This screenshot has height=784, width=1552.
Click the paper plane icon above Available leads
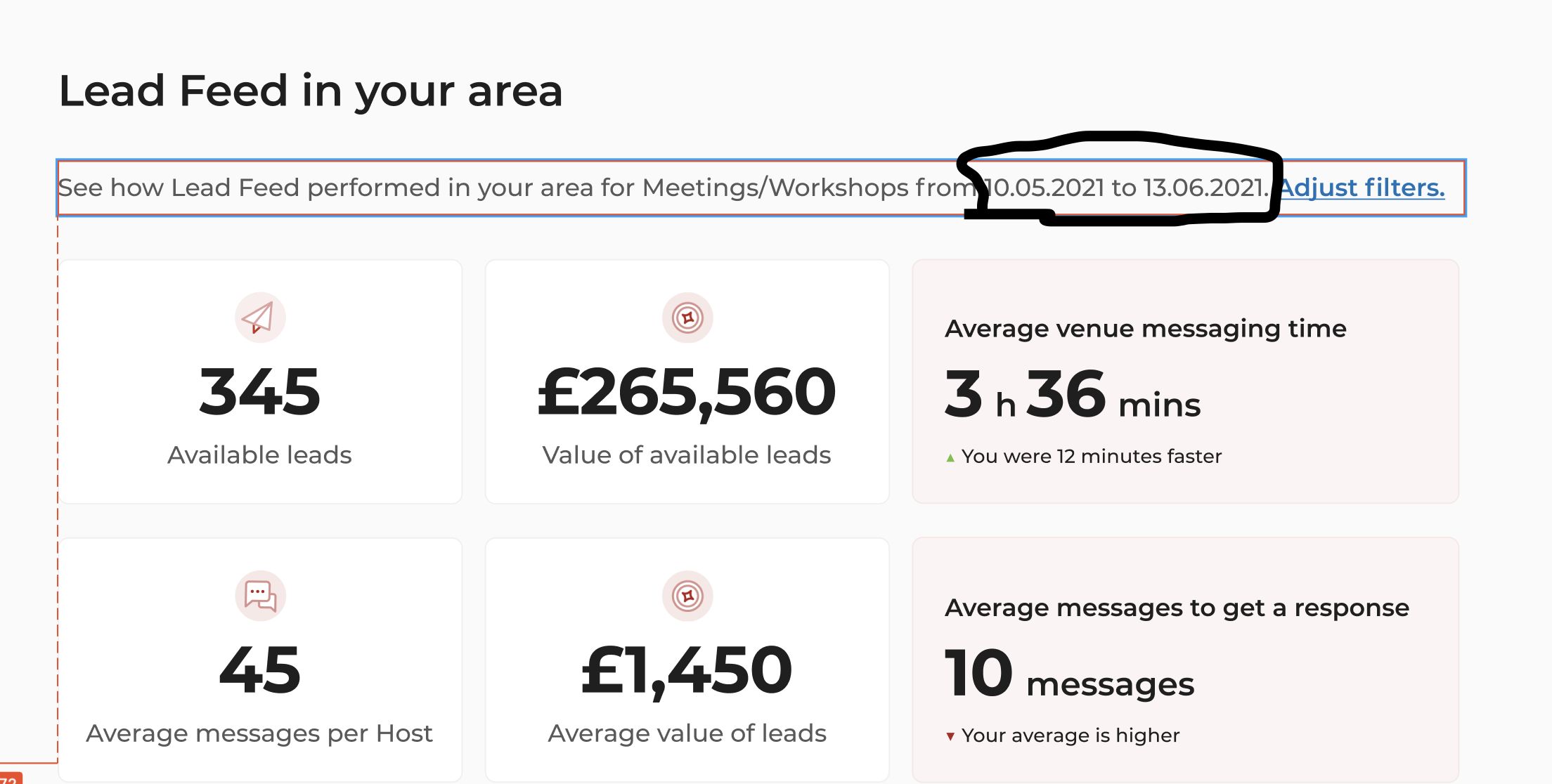(x=259, y=318)
